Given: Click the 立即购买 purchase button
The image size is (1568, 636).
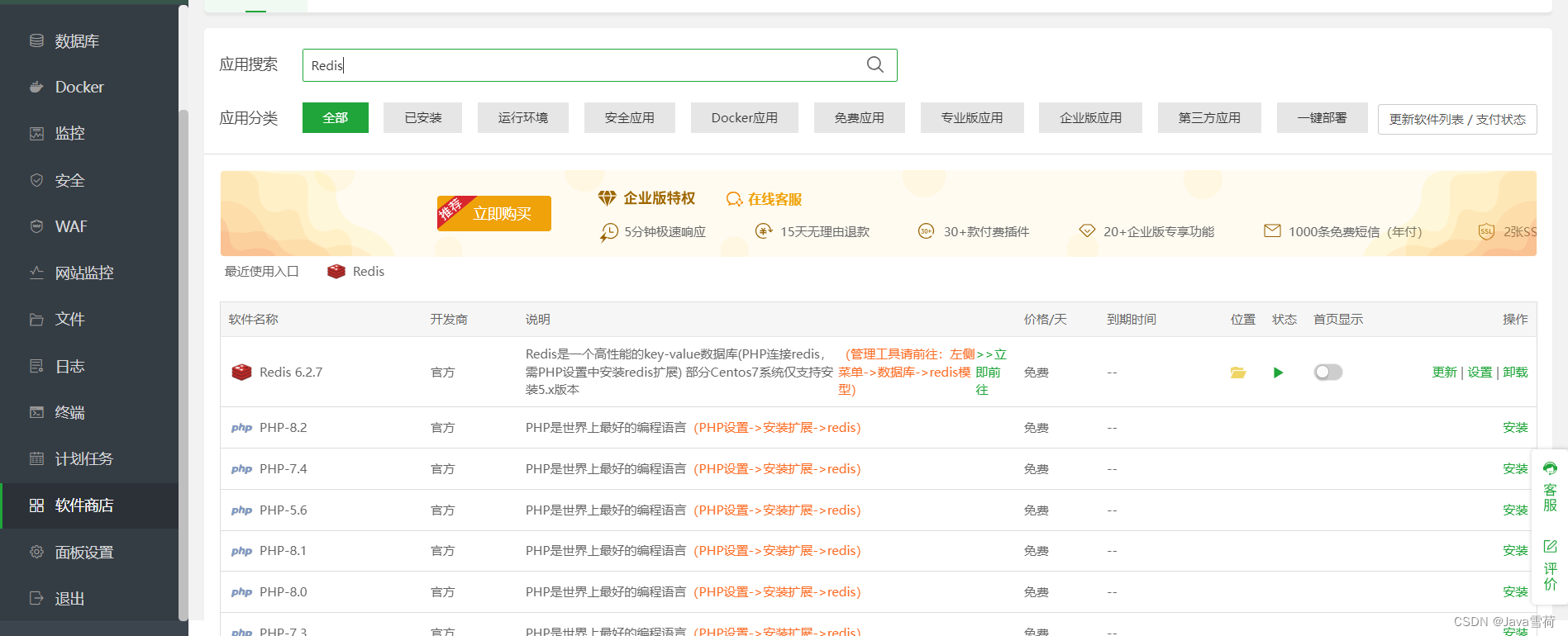Looking at the screenshot, I should tap(494, 213).
